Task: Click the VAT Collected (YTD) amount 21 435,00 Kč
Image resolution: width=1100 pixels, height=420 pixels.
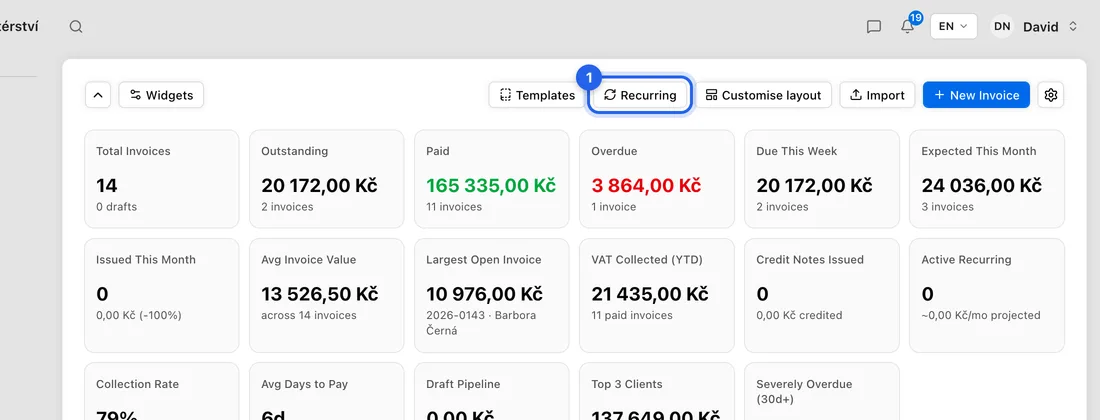Action: click(x=650, y=294)
